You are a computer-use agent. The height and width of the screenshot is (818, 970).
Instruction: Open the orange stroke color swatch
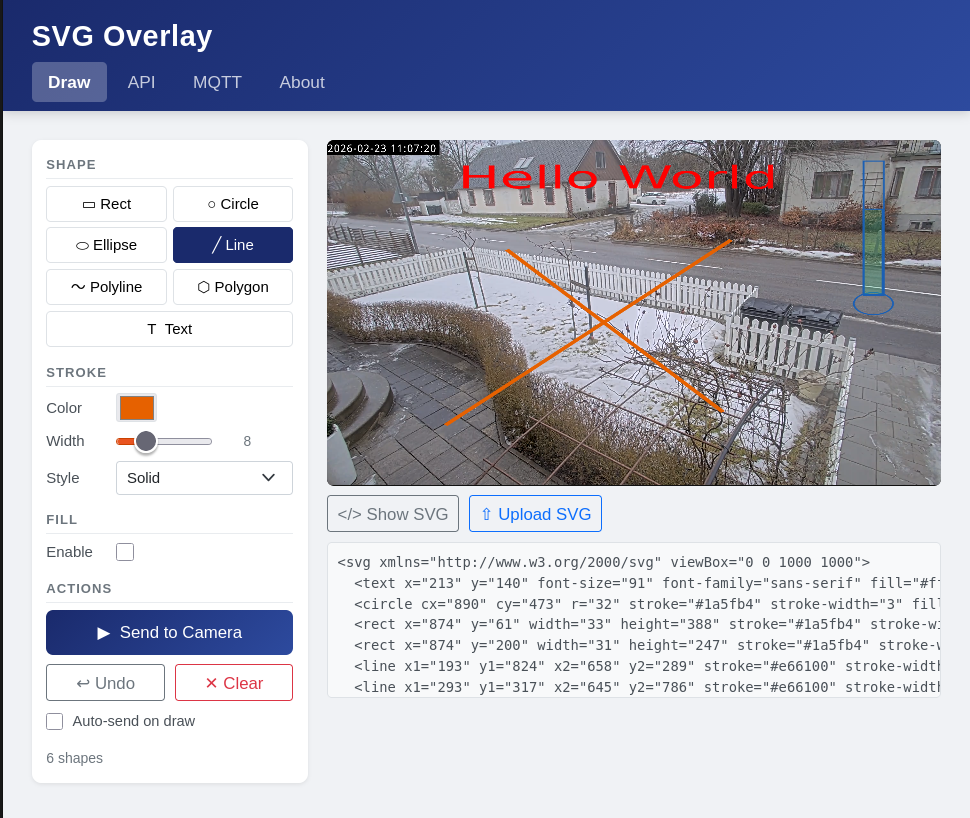136,408
